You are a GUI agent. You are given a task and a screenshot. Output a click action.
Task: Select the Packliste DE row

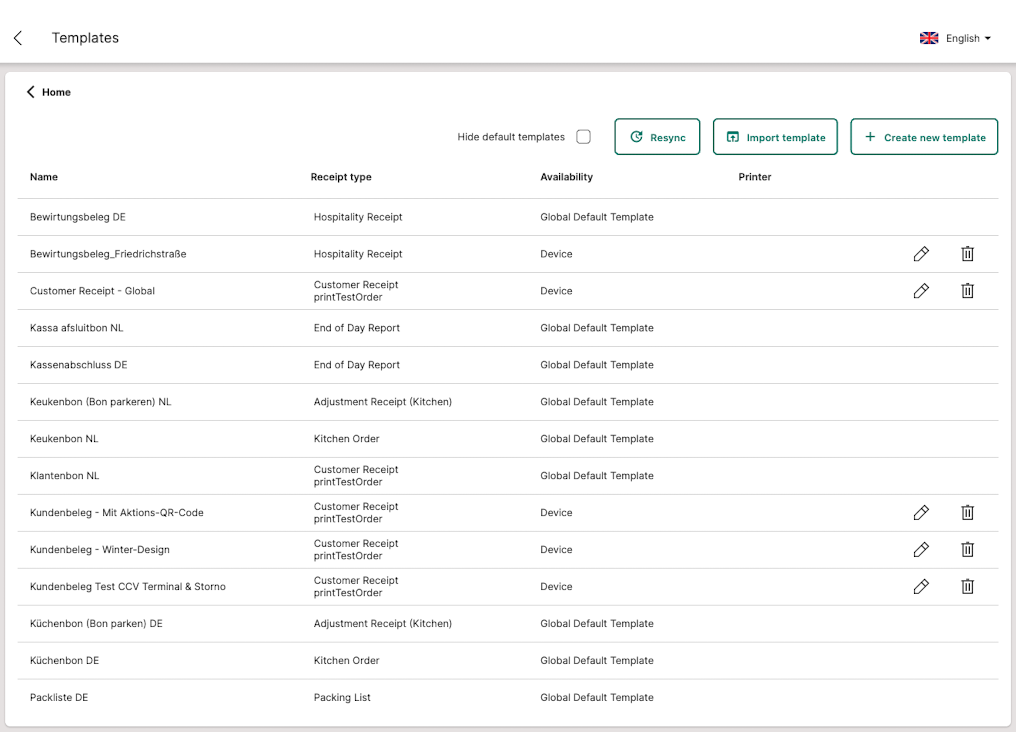(59, 698)
